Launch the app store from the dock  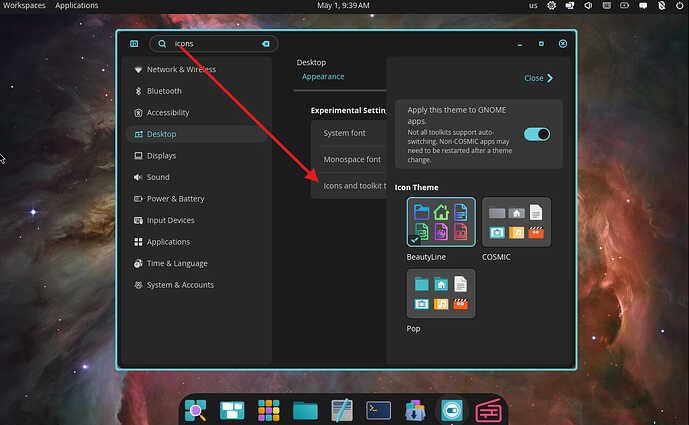pyautogui.click(x=415, y=410)
